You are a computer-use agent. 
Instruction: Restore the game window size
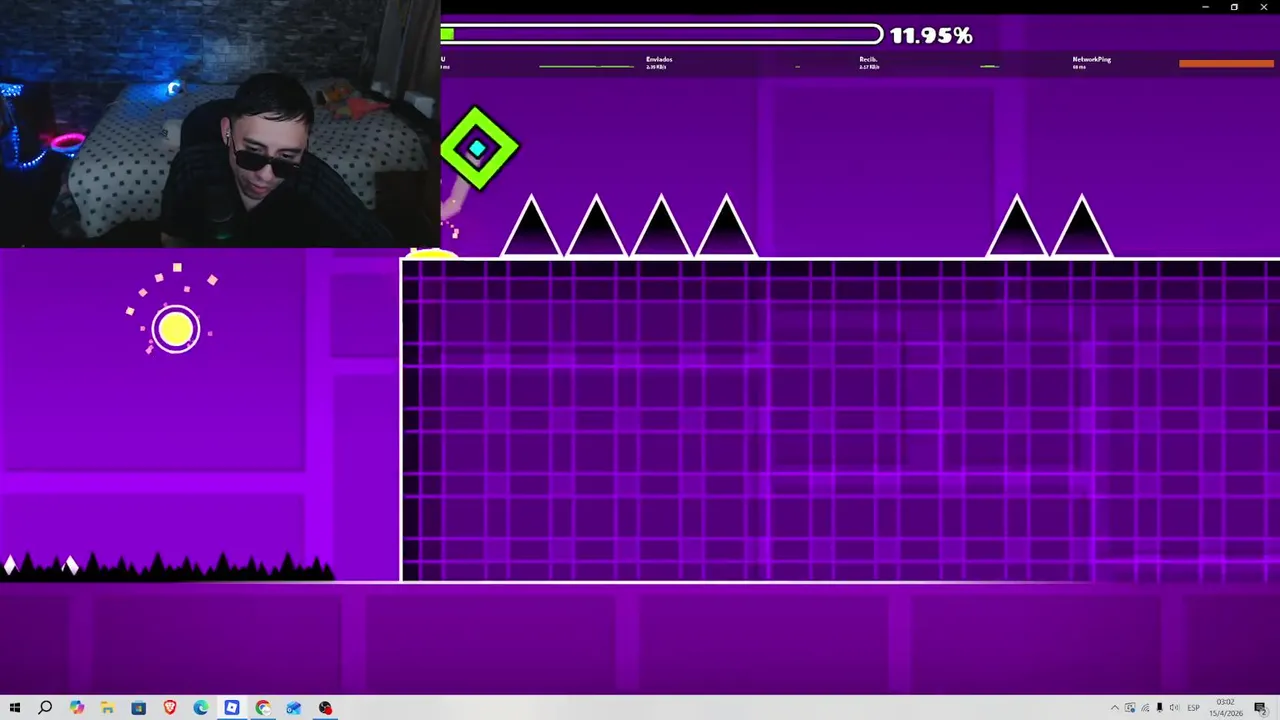(x=1234, y=7)
